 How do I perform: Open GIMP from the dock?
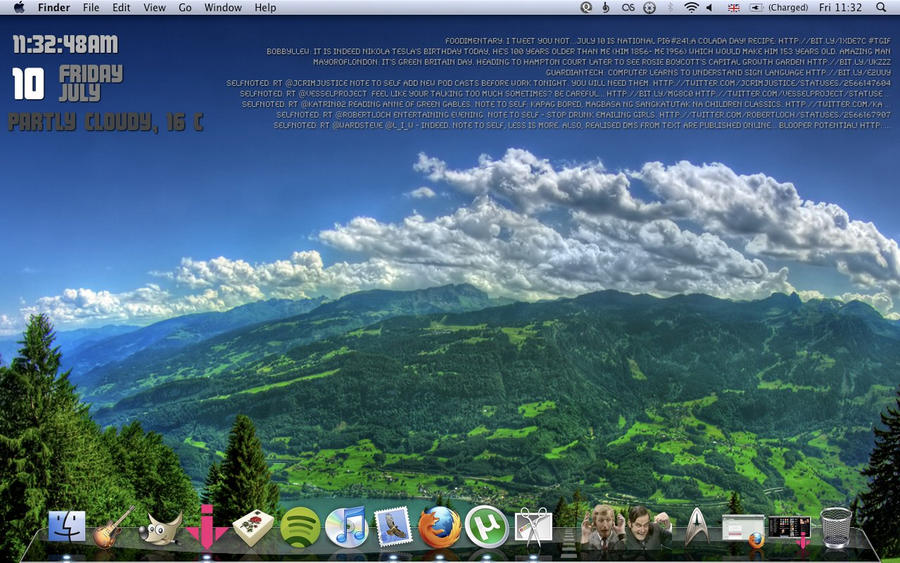160,529
